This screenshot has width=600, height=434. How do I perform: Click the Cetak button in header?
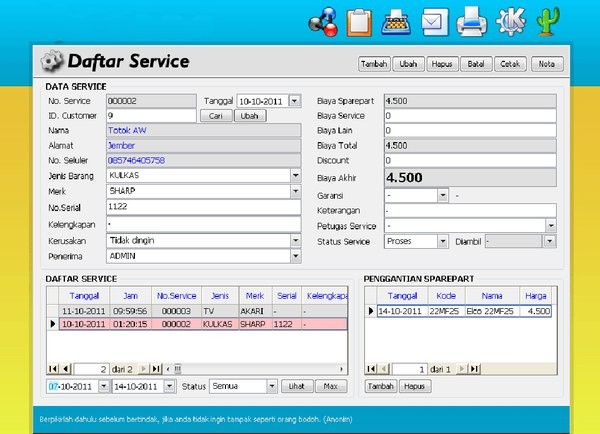coord(510,64)
